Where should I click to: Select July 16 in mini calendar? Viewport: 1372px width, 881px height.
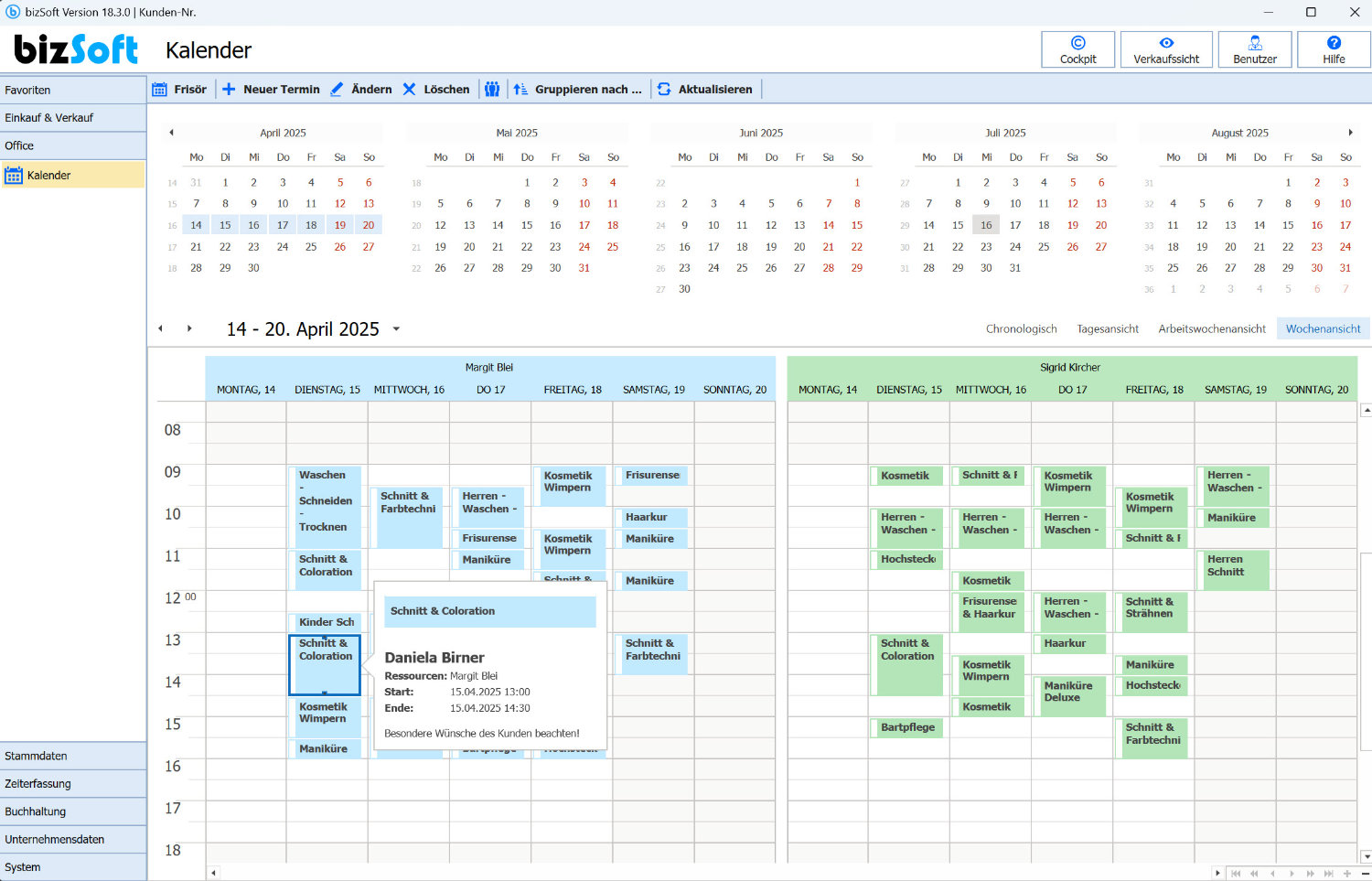point(986,225)
